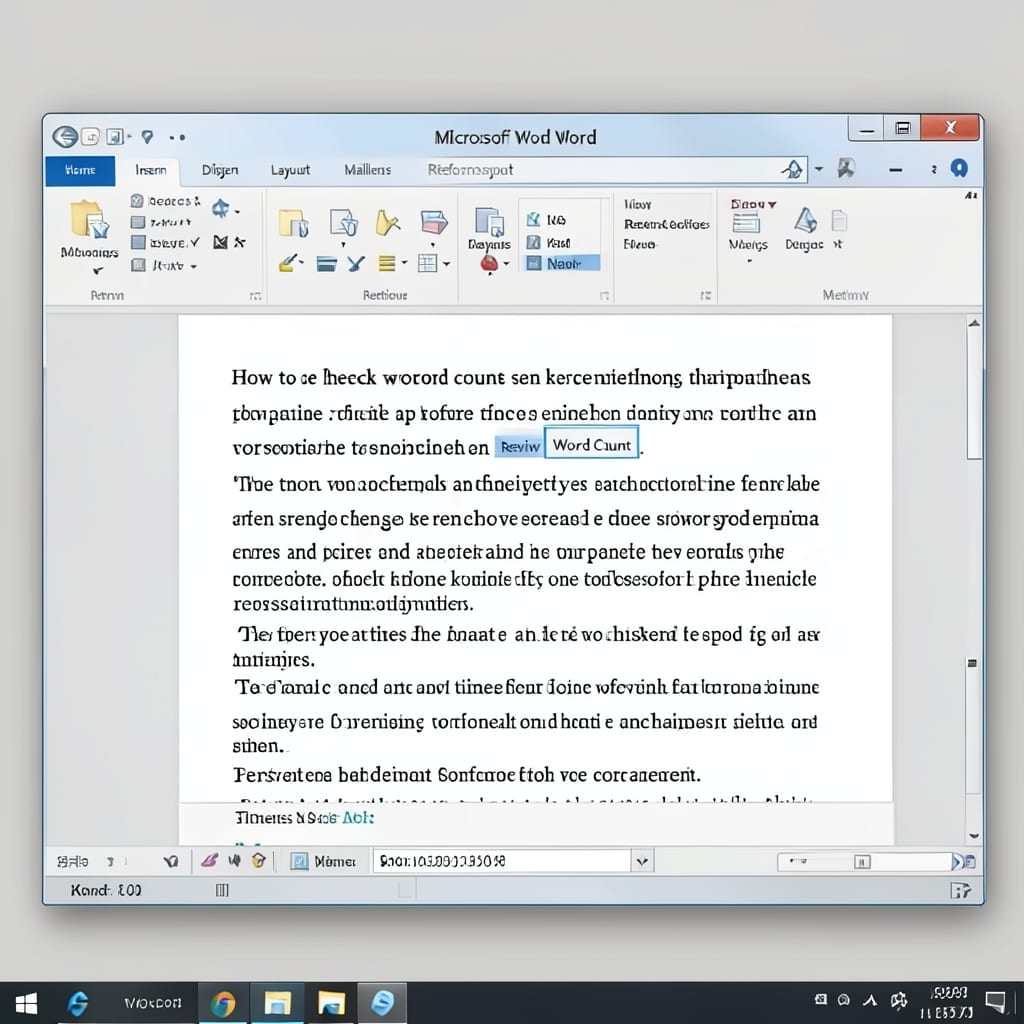
Task: Toggle the third option in ribbon's small list
Action: [x=165, y=243]
